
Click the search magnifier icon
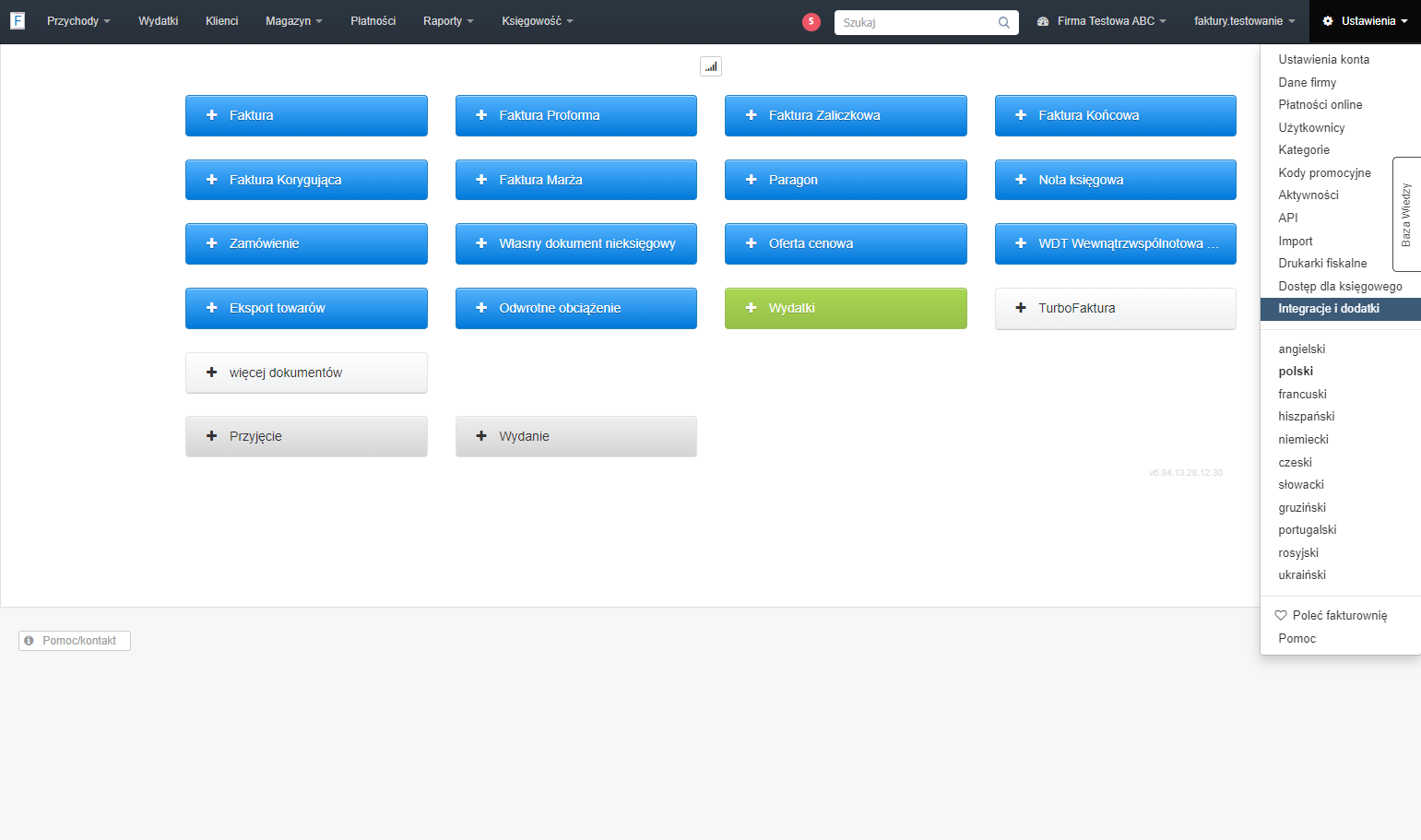[x=1004, y=22]
